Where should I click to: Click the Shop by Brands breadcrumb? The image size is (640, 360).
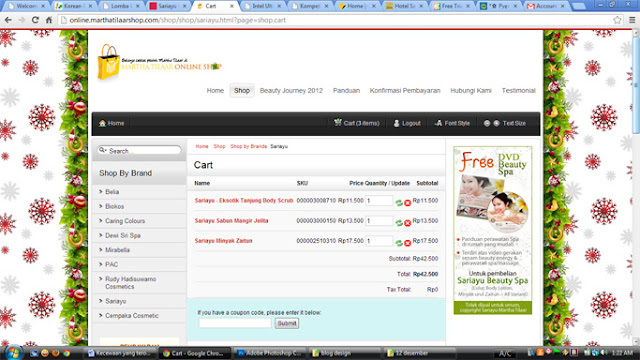(x=249, y=146)
